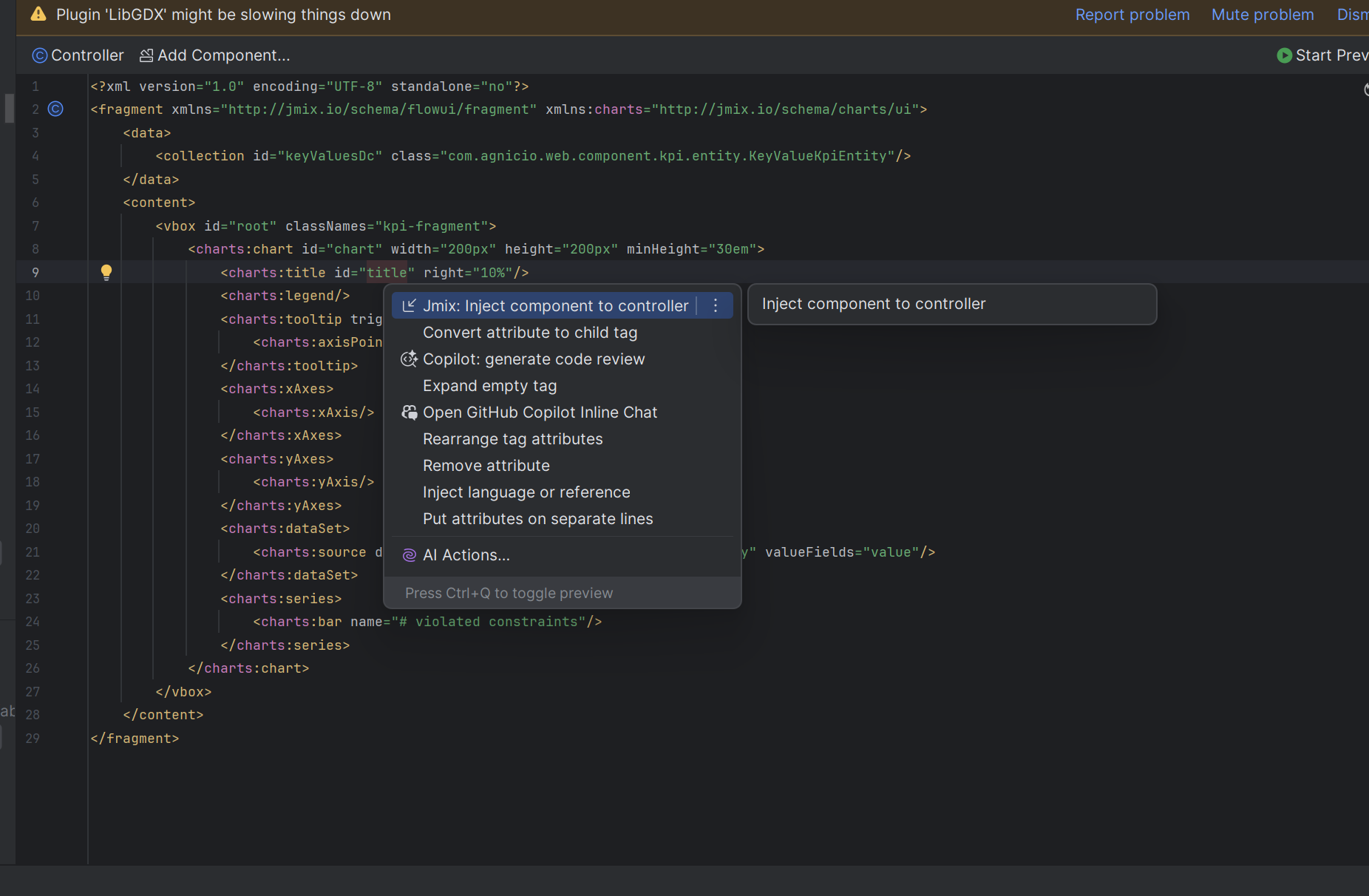Click the yellow lightbulb intention icon

coord(106,272)
